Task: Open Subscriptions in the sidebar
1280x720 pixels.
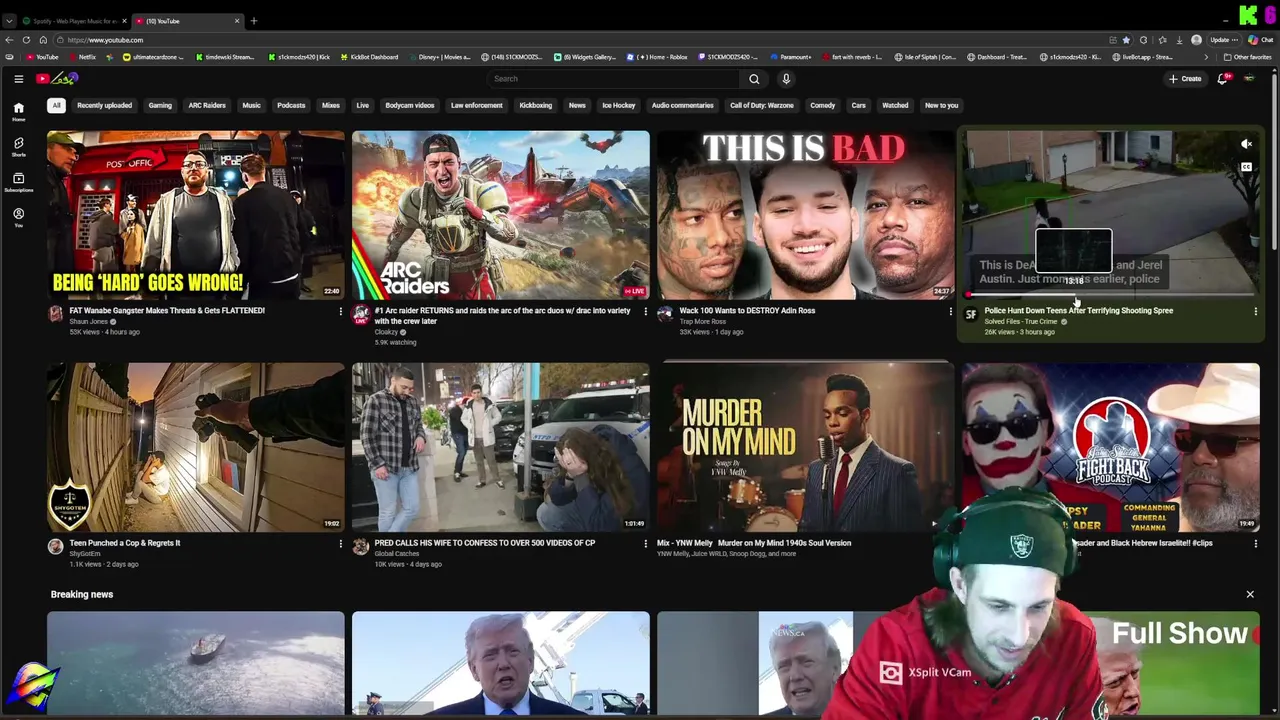Action: (x=18, y=181)
